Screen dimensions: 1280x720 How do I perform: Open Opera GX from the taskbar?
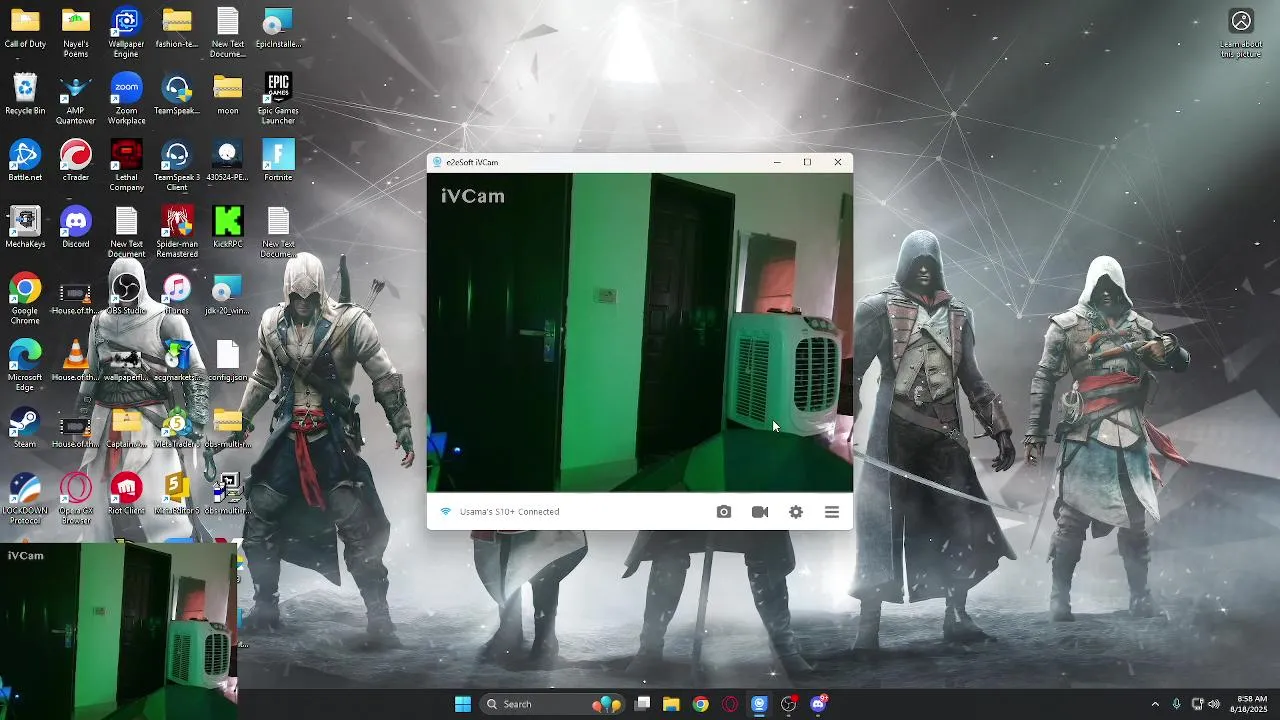(730, 704)
